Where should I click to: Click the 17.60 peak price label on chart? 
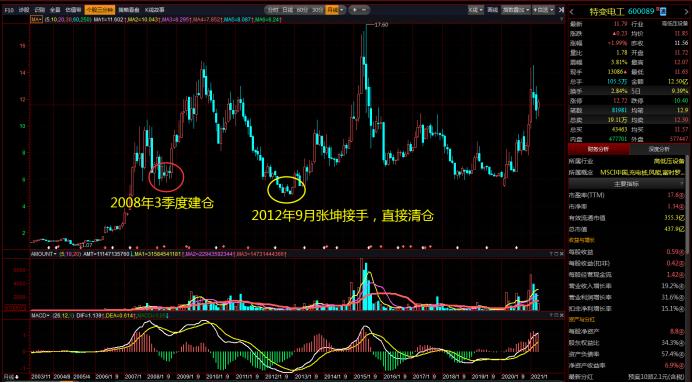(x=380, y=25)
